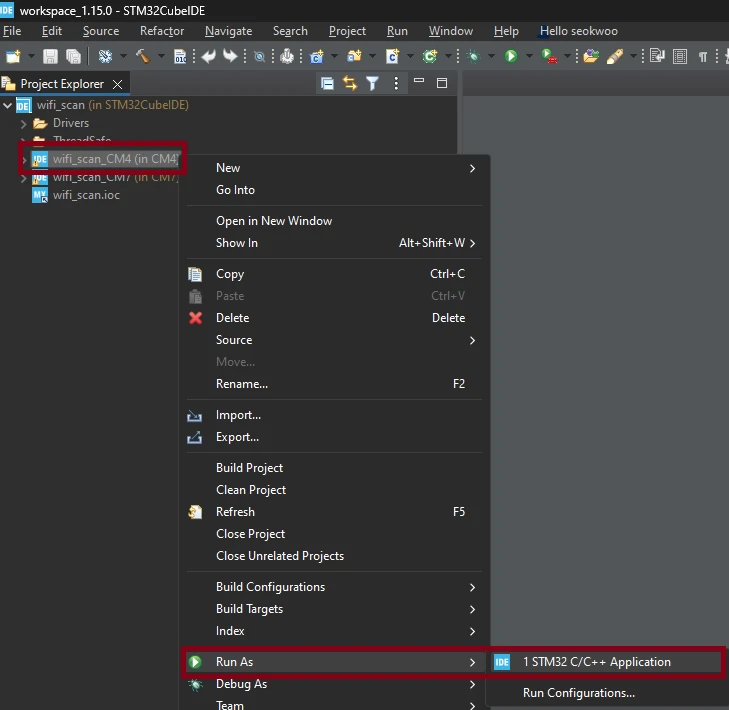Viewport: 729px width, 710px height.
Task: Close the Project Explorer tab
Action: (x=117, y=84)
